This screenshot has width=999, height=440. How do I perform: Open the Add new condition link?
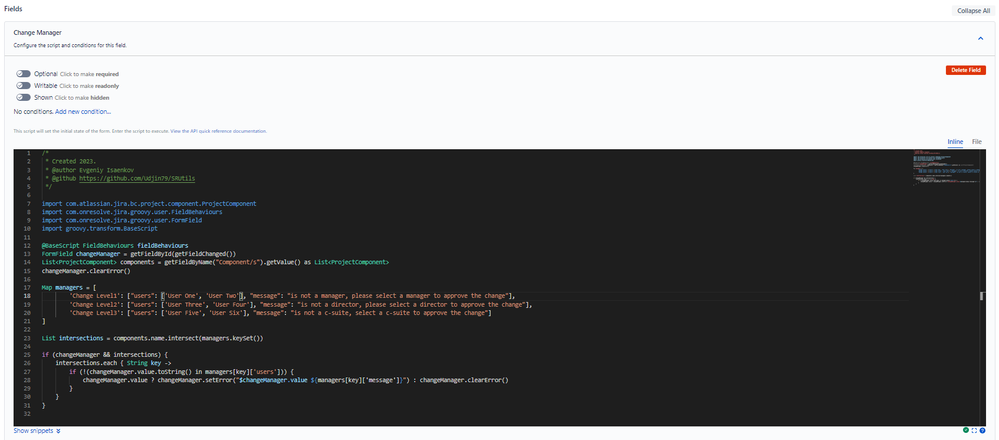83,112
